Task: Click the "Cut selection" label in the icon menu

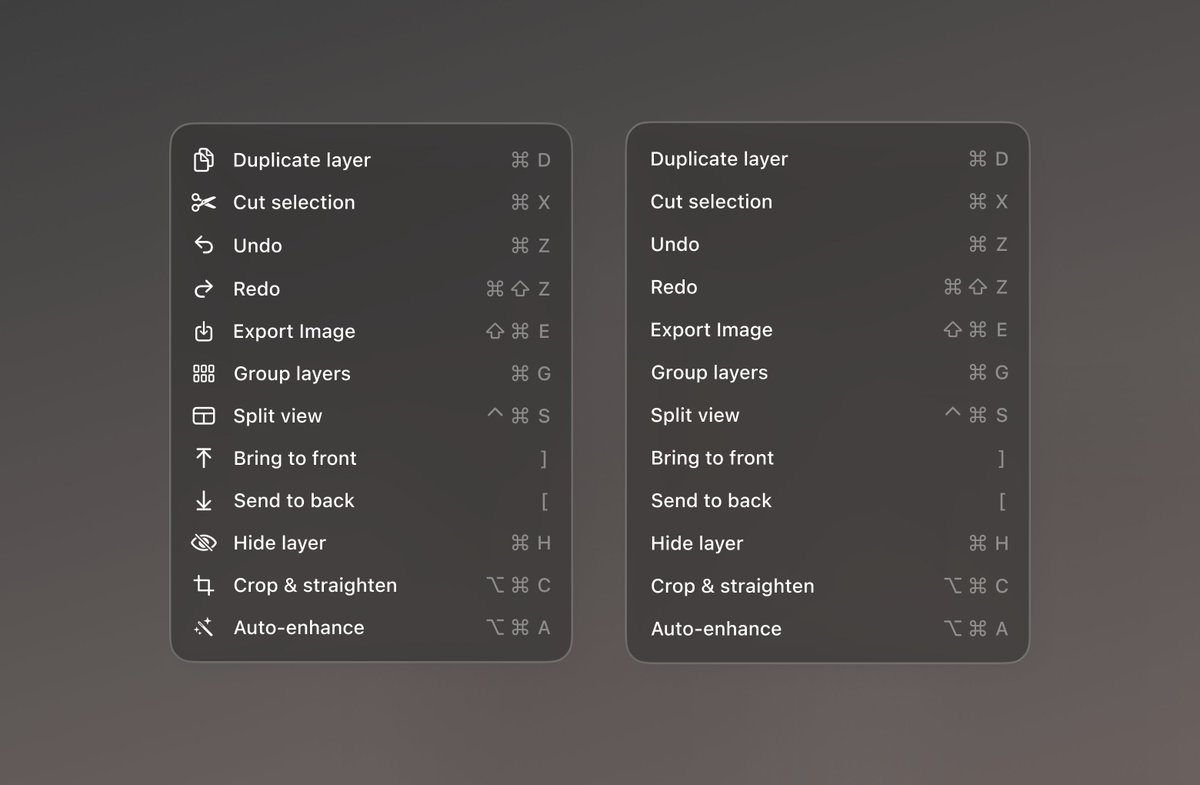Action: (294, 203)
